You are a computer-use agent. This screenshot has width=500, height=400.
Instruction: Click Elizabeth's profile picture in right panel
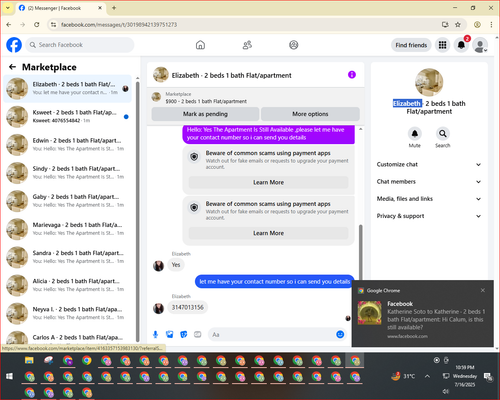pyautogui.click(x=429, y=82)
